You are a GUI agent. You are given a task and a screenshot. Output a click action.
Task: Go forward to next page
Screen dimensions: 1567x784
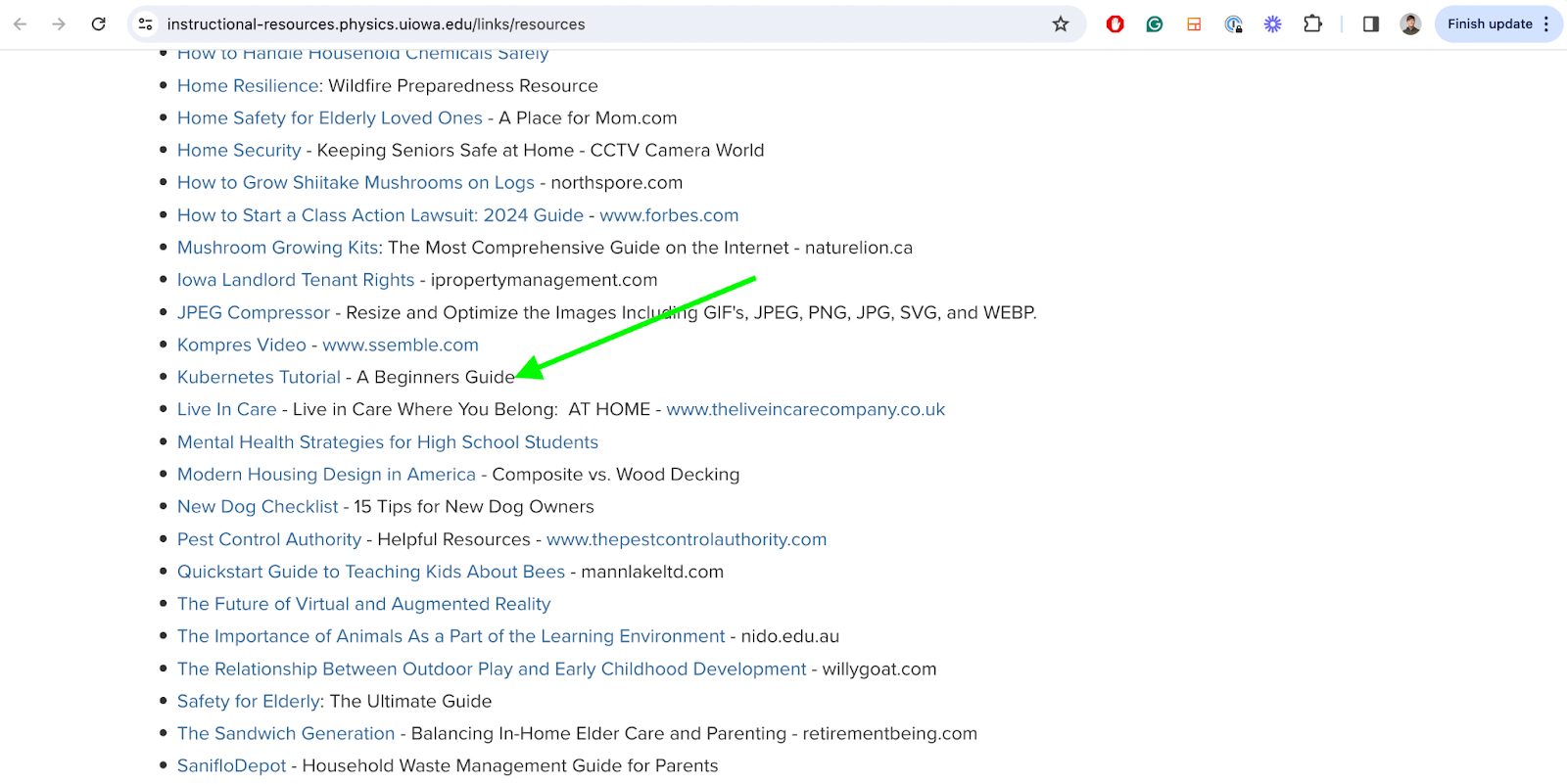click(x=59, y=24)
